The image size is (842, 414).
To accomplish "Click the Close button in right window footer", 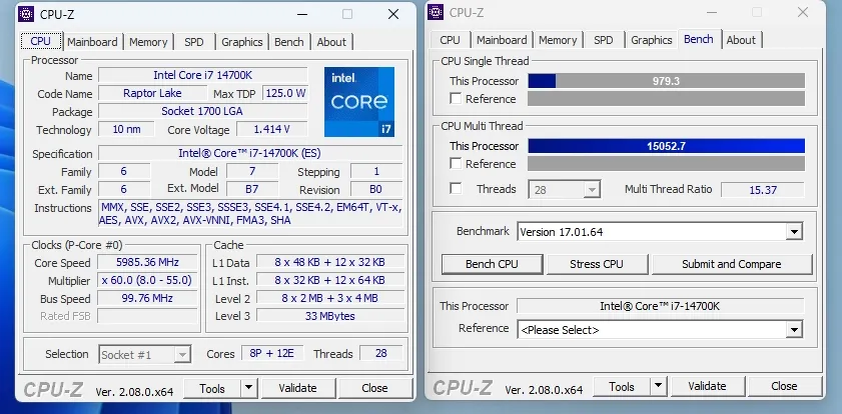I will click(x=784, y=386).
